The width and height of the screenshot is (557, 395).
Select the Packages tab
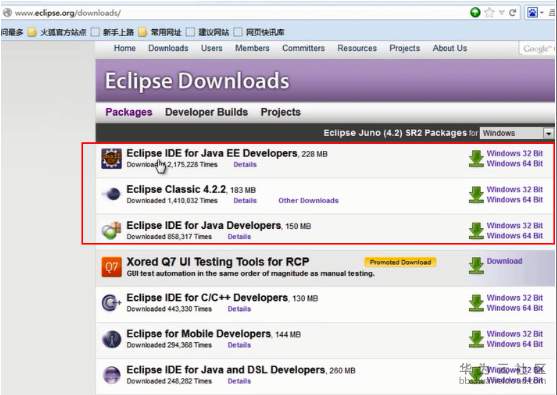(129, 112)
